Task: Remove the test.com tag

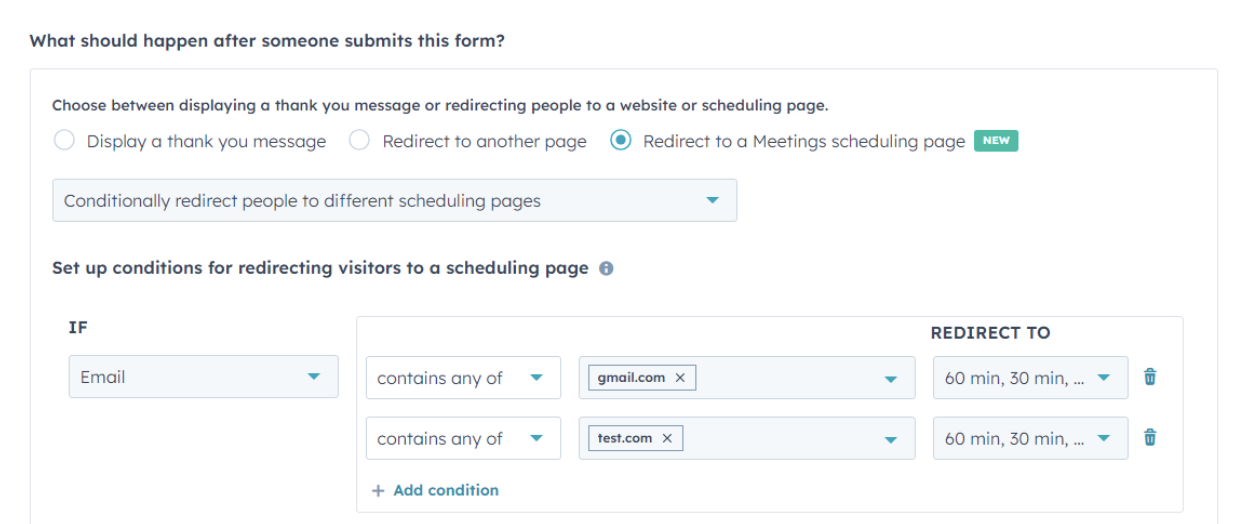Action: click(667, 438)
